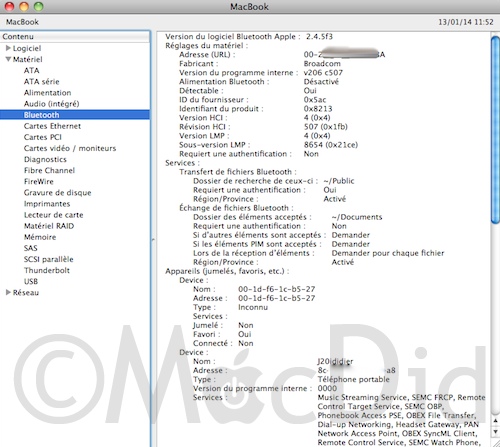Open the Thunderbolt section
The height and width of the screenshot is (447, 500).
(x=47, y=270)
